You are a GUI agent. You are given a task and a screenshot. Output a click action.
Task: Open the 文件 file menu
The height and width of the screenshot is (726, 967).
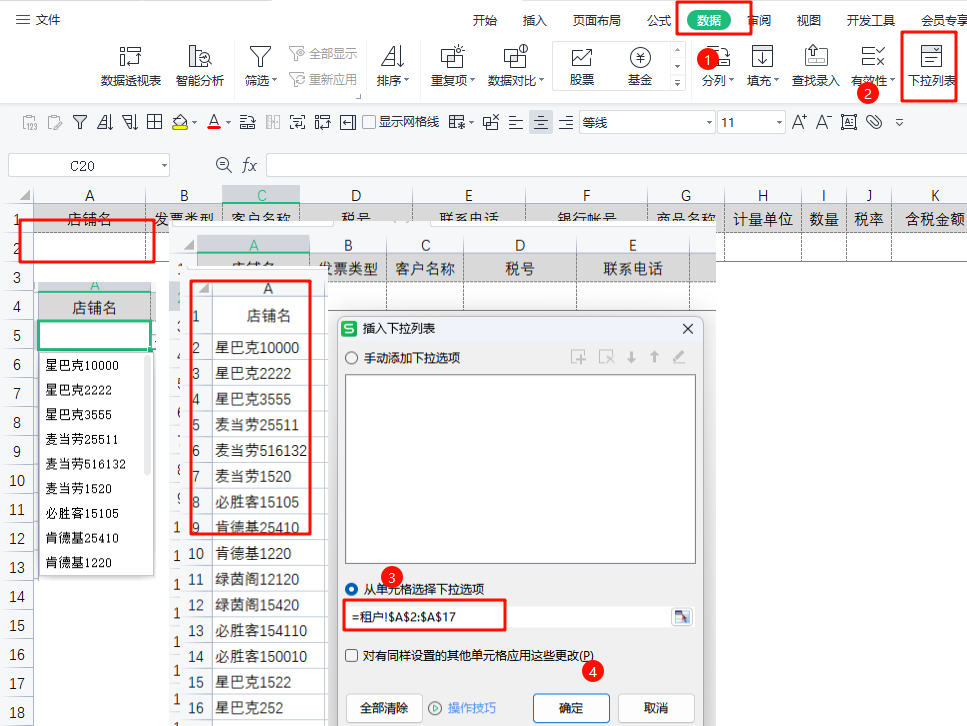point(38,20)
